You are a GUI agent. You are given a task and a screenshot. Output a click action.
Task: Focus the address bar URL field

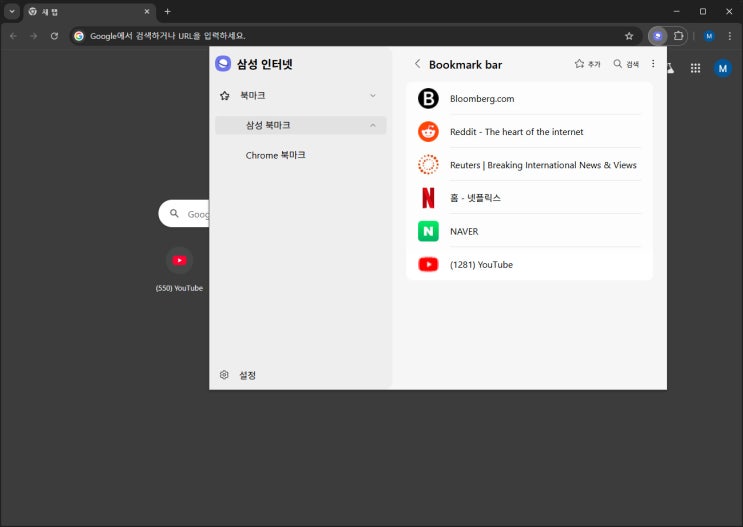(355, 36)
